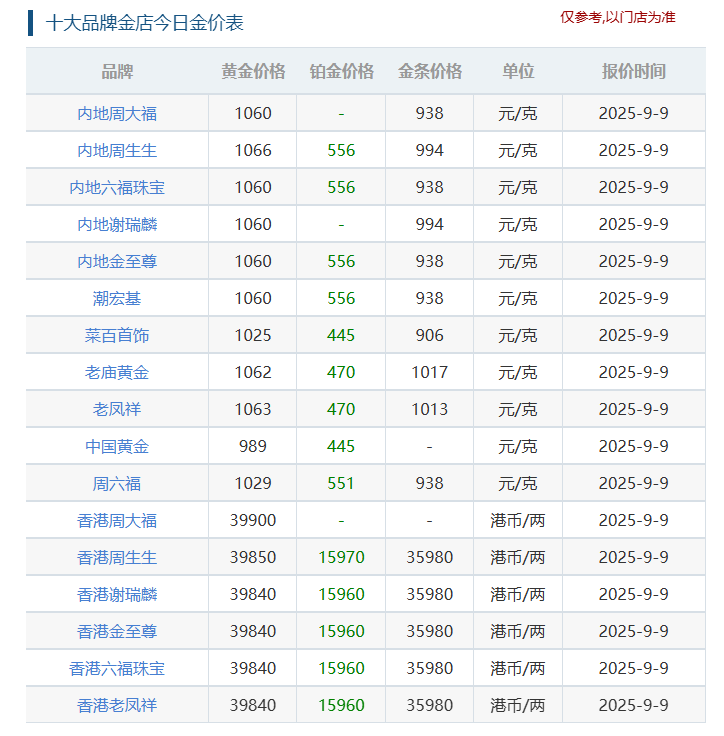This screenshot has height=736, width=724.
Task: Click the 潮宏基 brand link
Action: click(x=117, y=299)
